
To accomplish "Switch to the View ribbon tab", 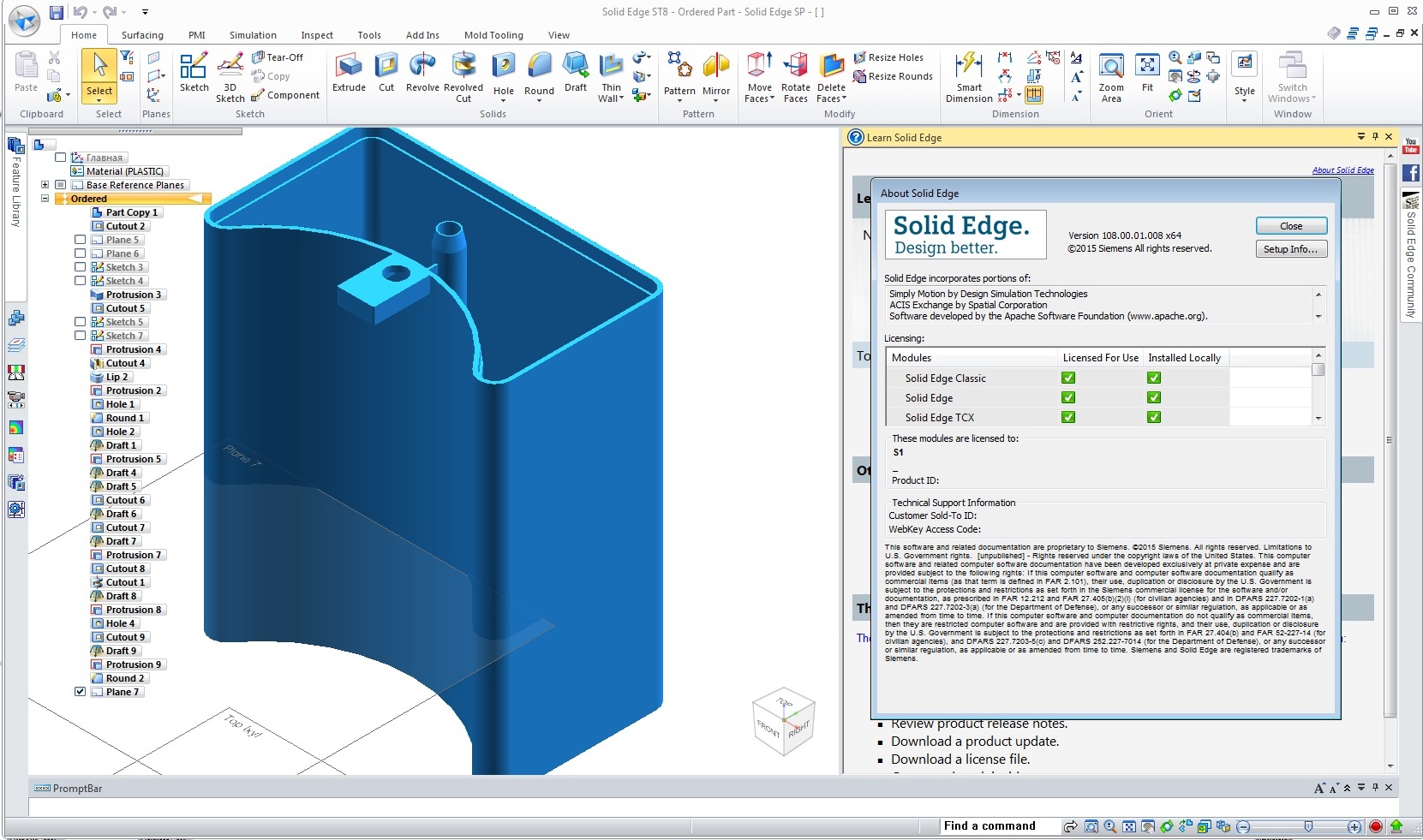I will coord(559,35).
